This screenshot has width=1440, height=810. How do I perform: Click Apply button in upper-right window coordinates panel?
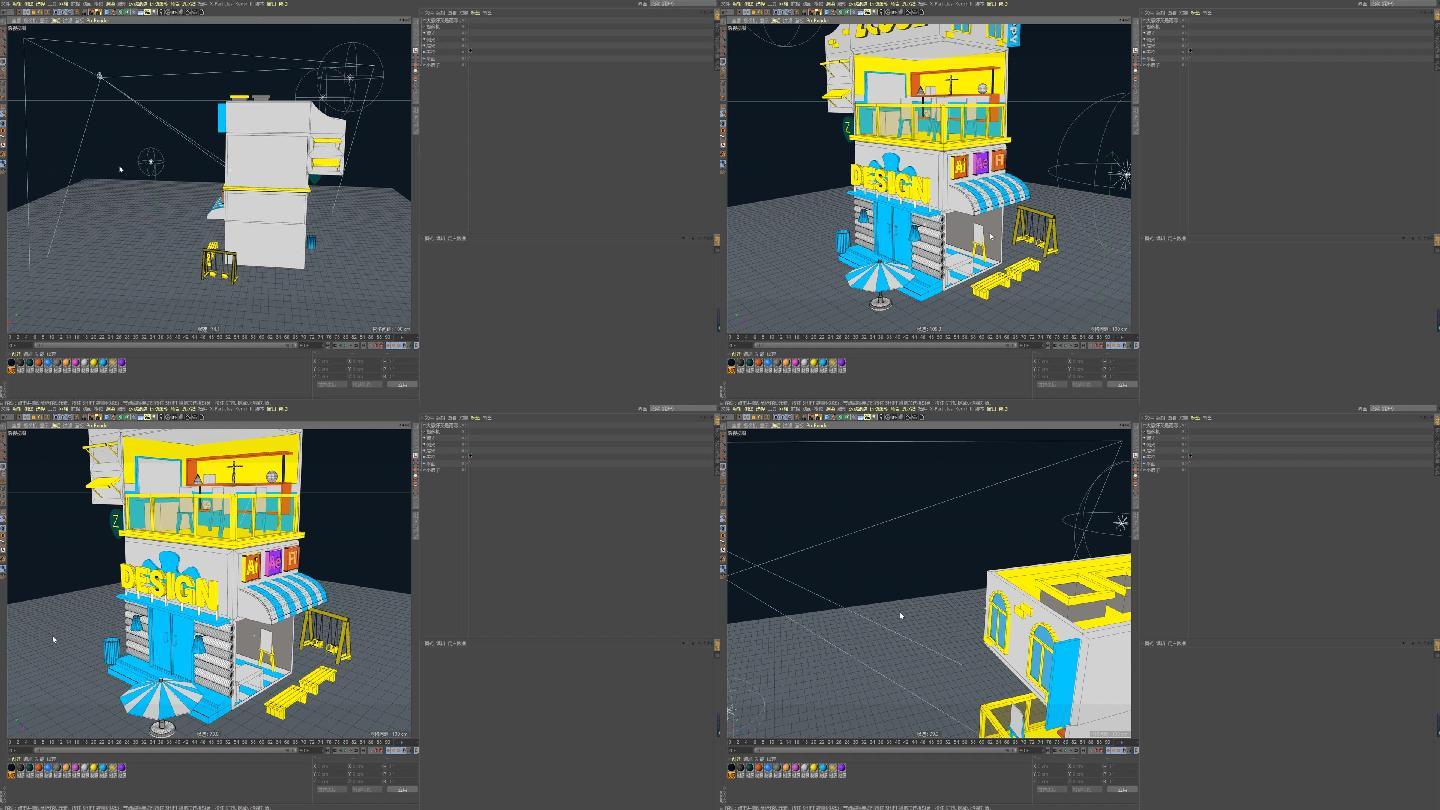[1122, 384]
